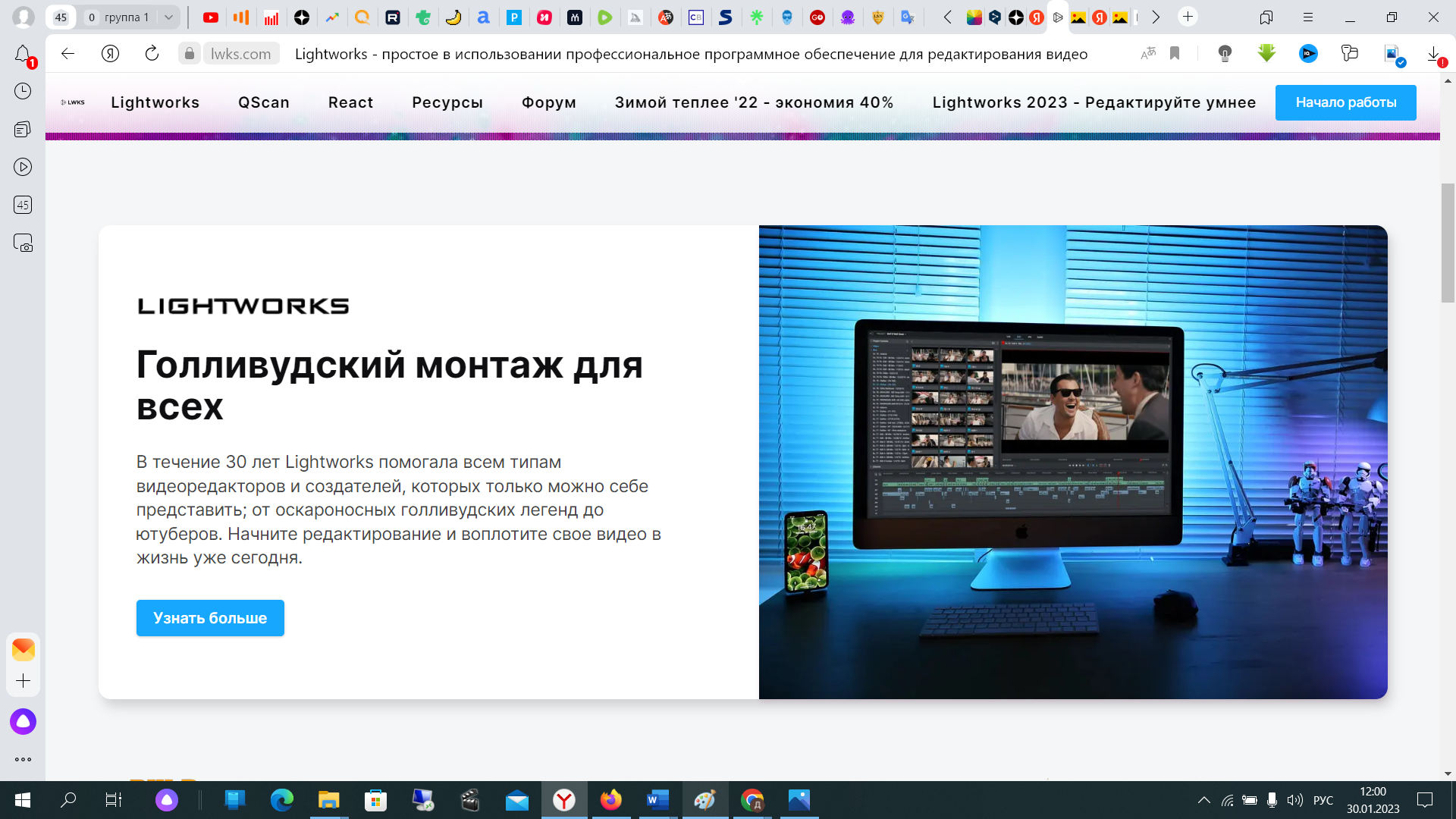The width and height of the screenshot is (1456, 819).
Task: Open the Amazon bookmark icon
Action: (484, 17)
